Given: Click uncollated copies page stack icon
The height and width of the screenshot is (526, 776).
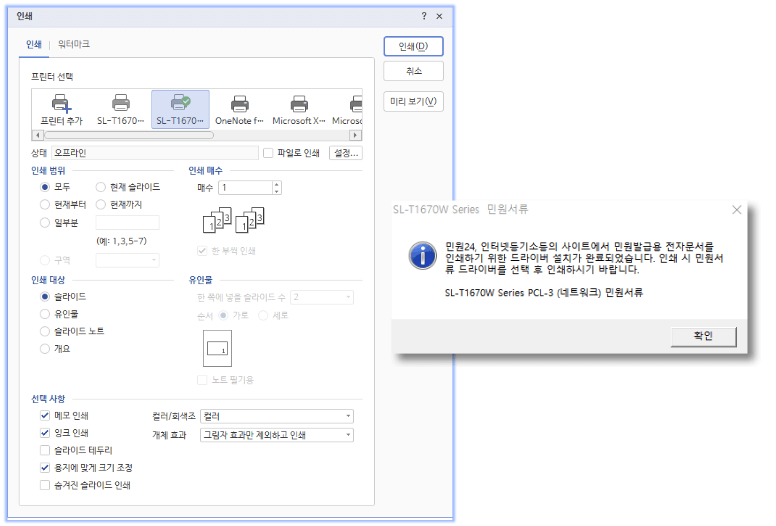Looking at the screenshot, I should [249, 220].
